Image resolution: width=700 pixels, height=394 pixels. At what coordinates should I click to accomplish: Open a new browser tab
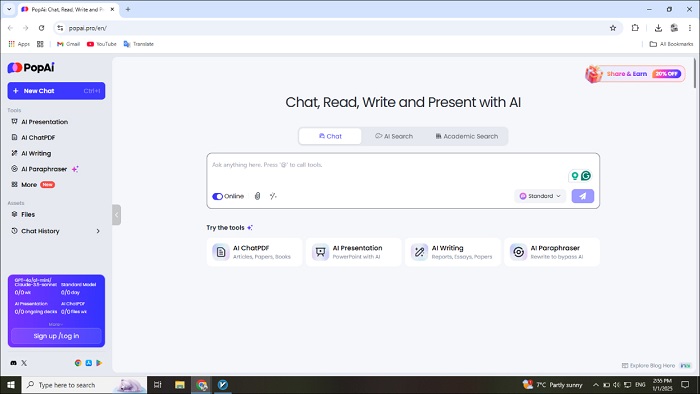coord(128,9)
